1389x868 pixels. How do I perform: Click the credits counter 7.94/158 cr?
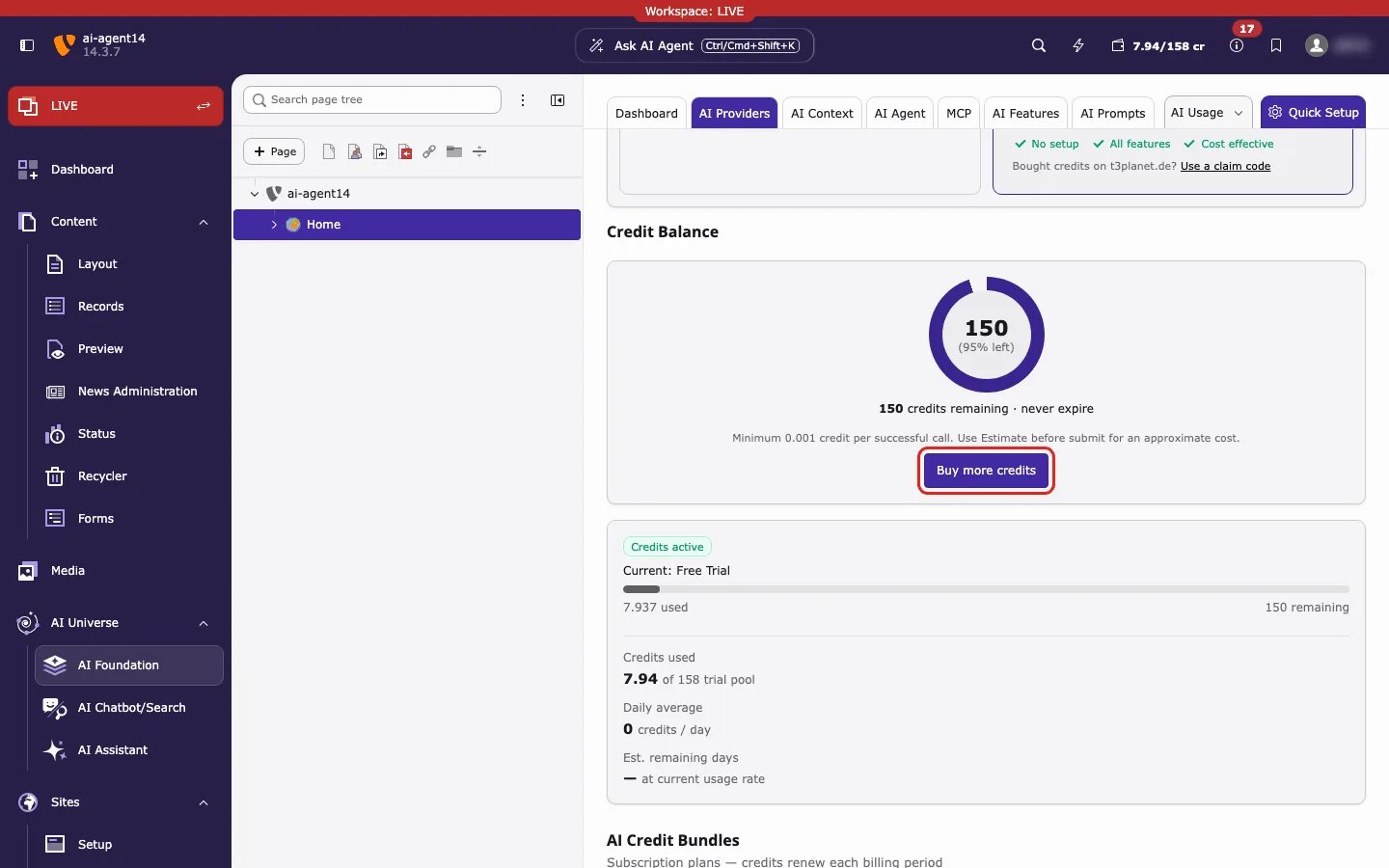tap(1157, 45)
